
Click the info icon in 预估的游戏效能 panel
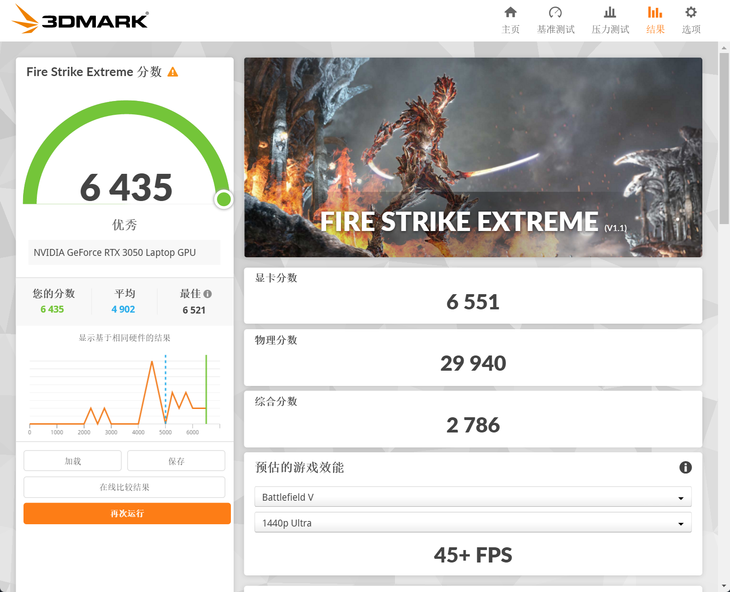[x=685, y=467]
